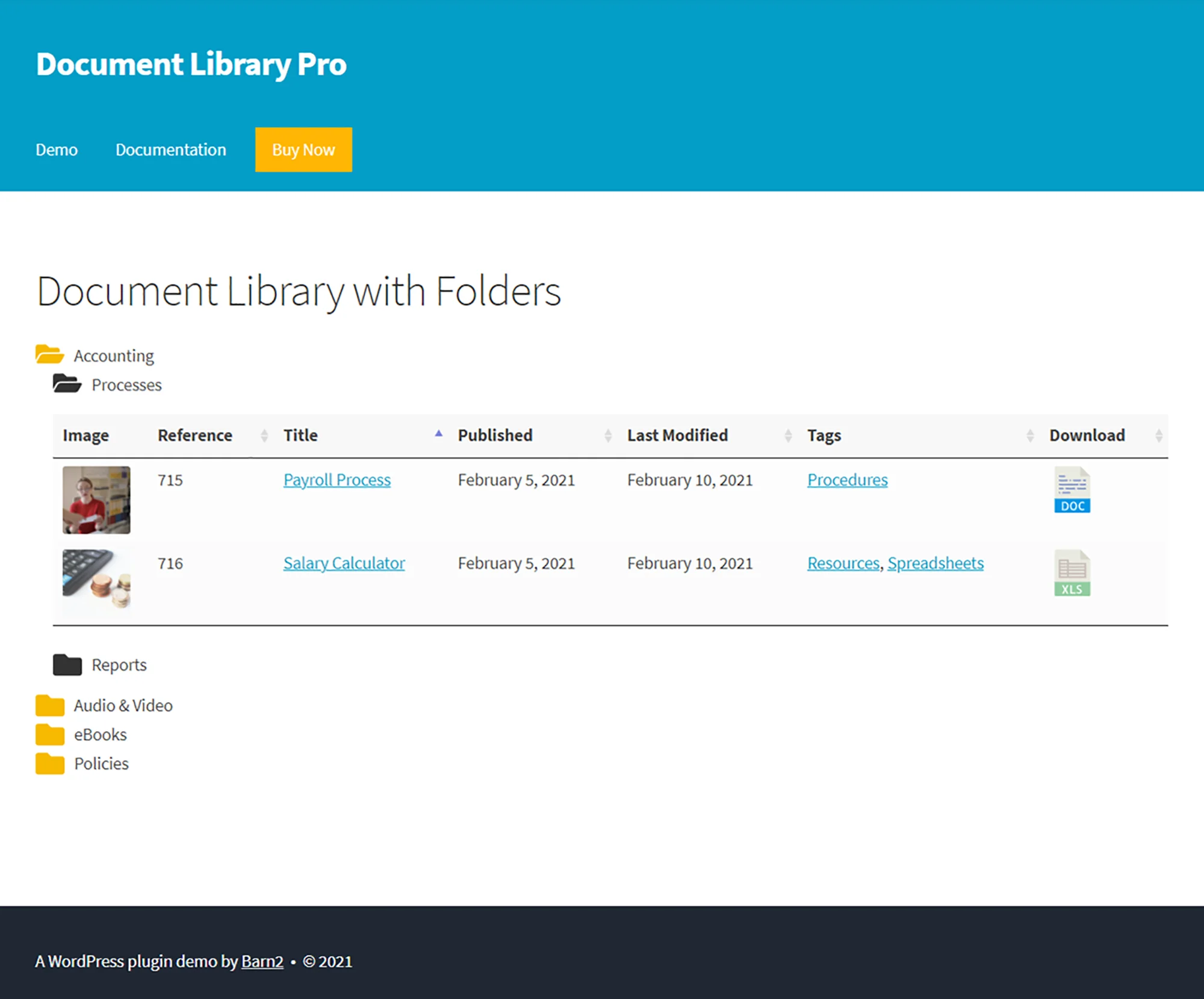
Task: Go to the Documentation page
Action: [x=170, y=150]
